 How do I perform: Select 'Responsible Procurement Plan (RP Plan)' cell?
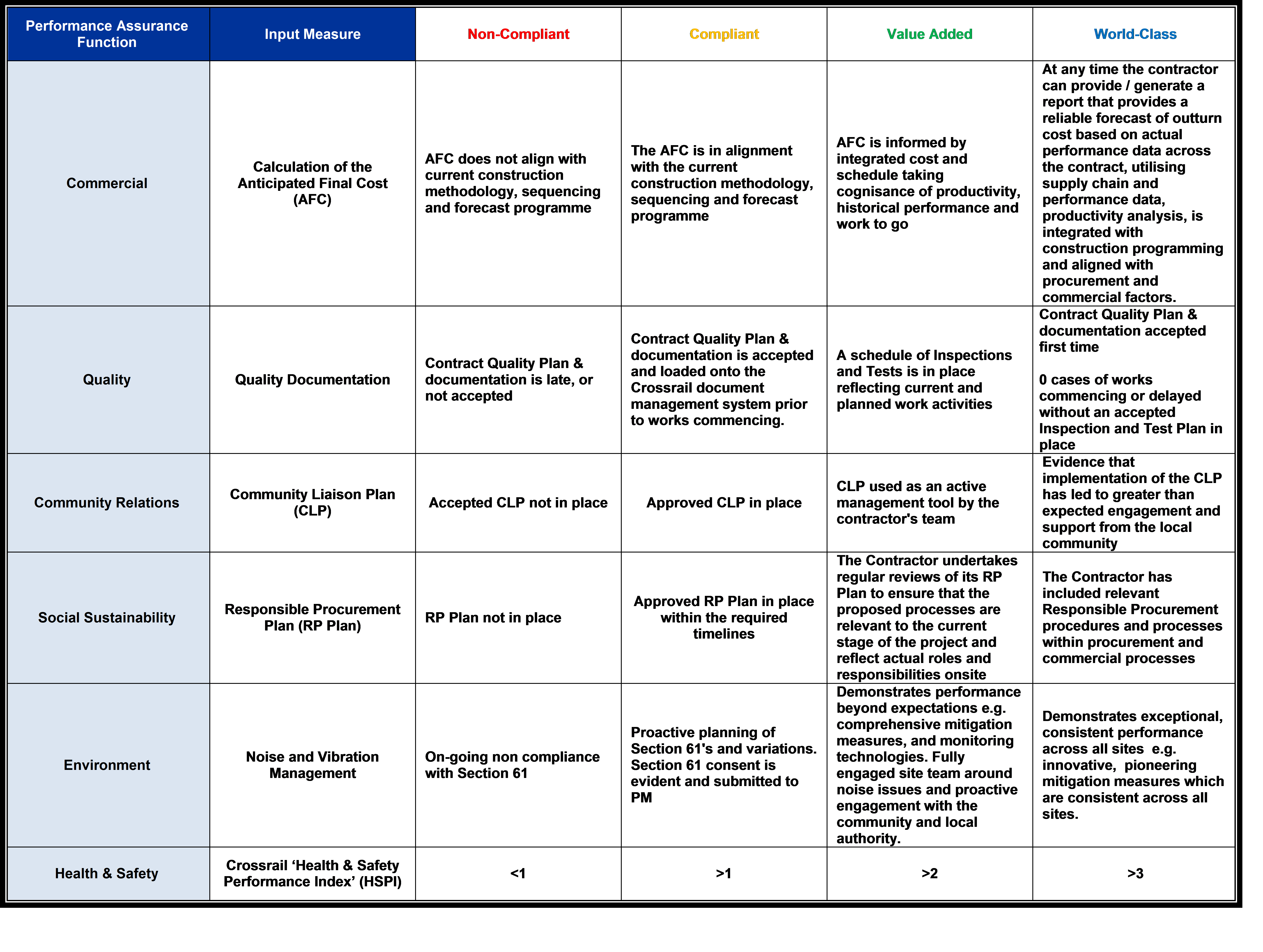pos(312,618)
